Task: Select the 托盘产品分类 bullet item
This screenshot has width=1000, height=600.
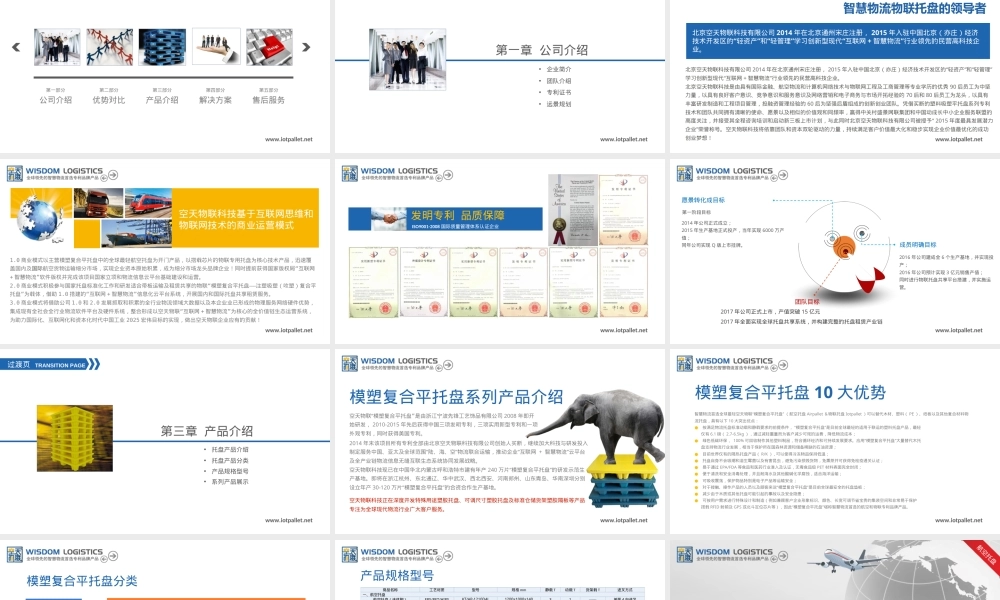Action: pos(230,460)
